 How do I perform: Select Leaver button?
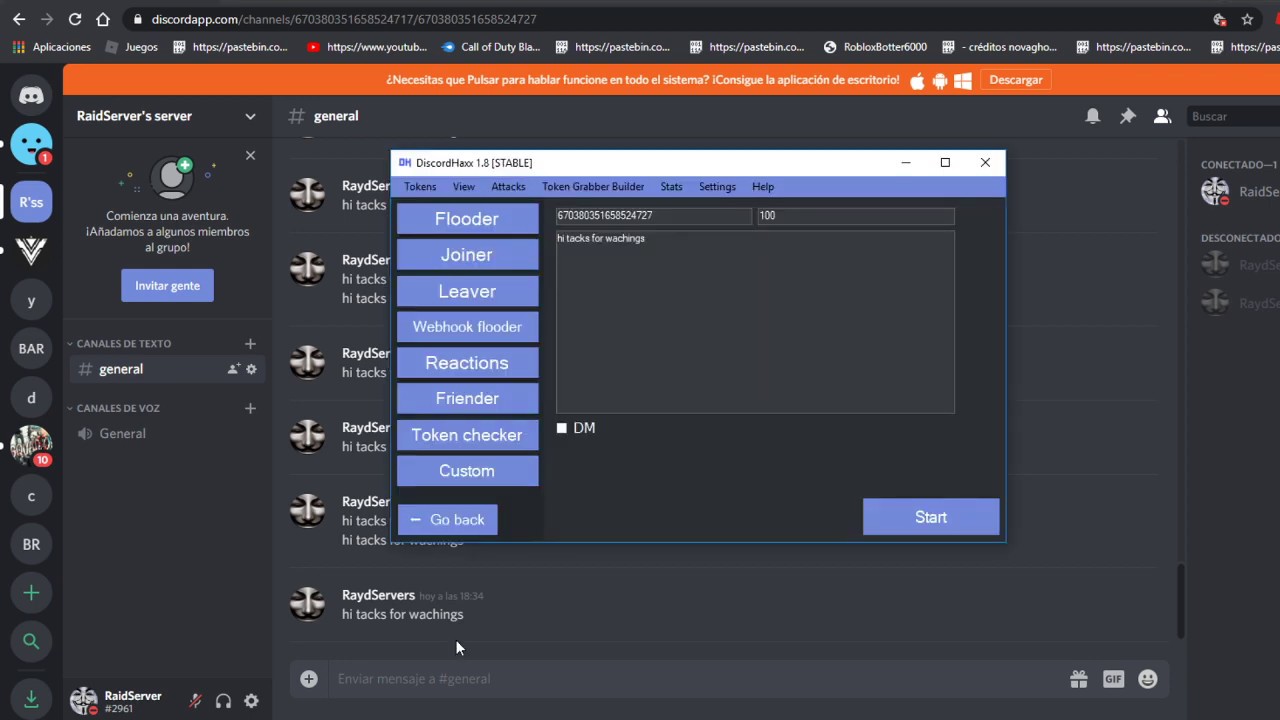(467, 291)
